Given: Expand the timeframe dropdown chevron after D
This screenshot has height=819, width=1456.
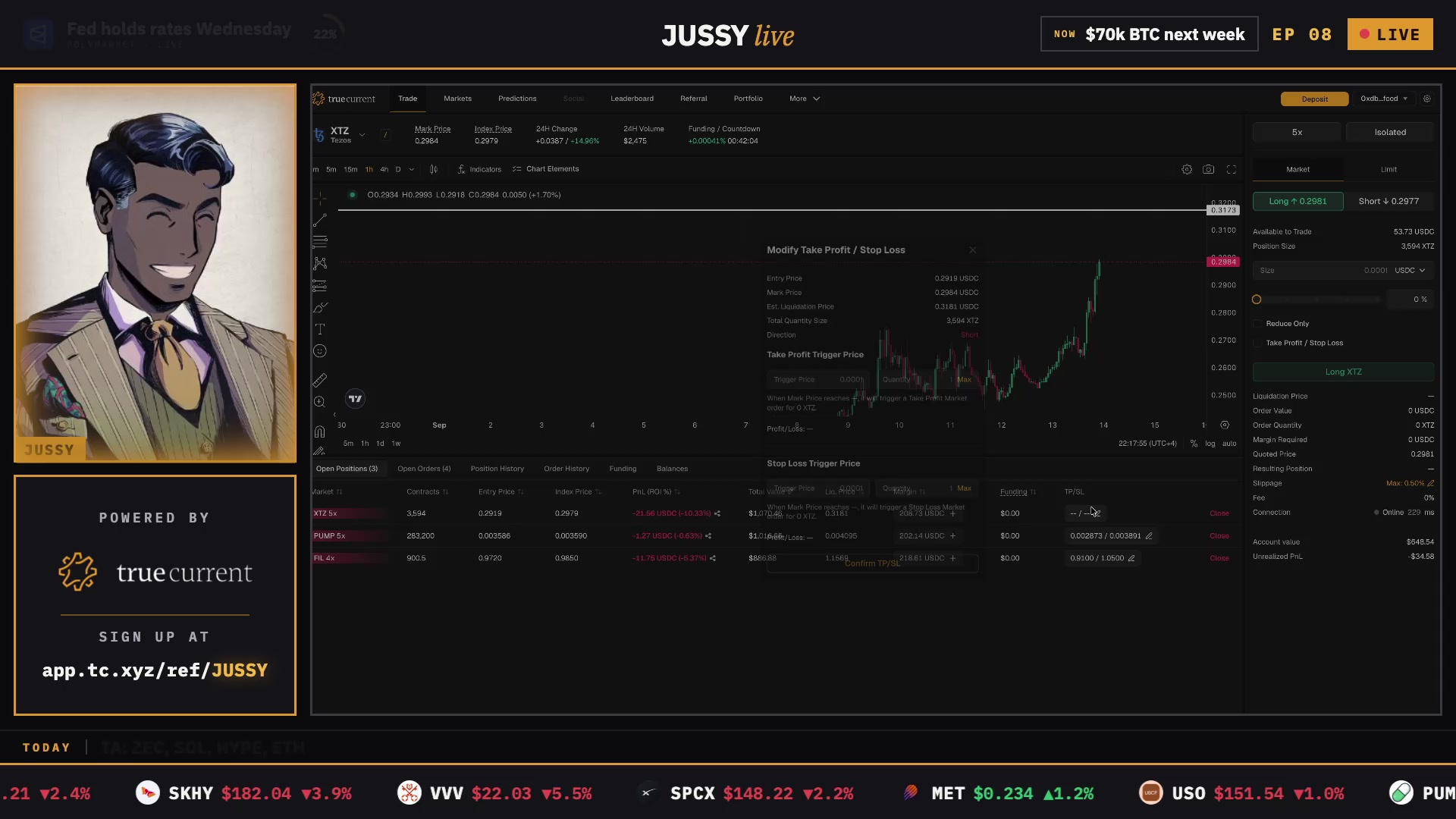Looking at the screenshot, I should [x=412, y=169].
